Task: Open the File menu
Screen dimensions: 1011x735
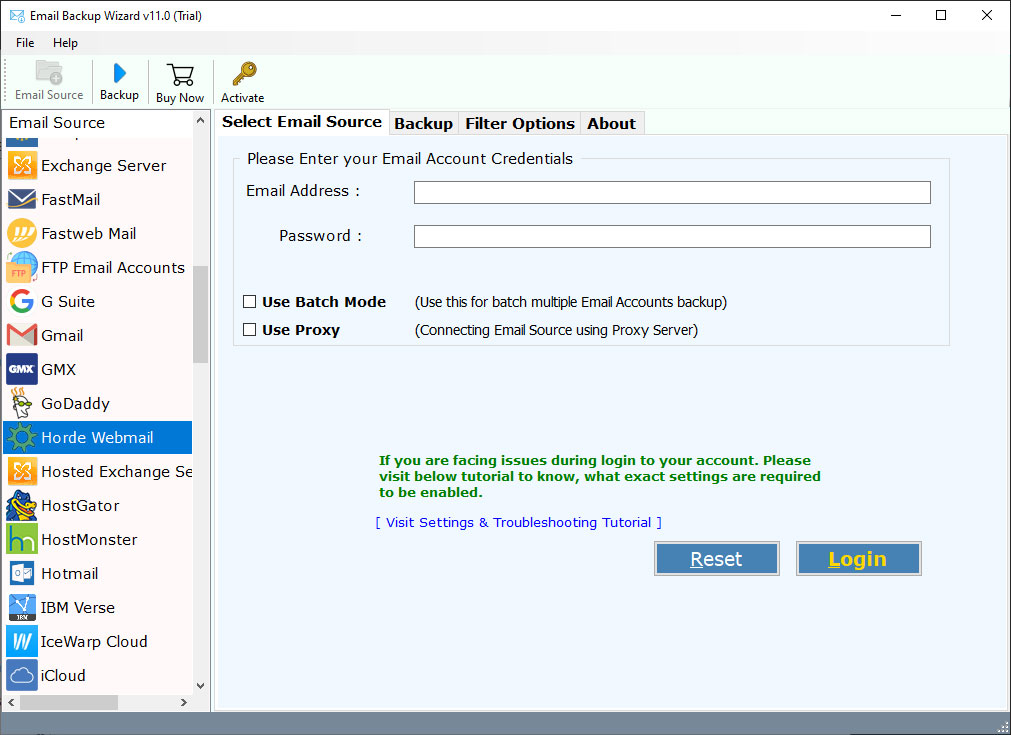Action: pos(25,43)
